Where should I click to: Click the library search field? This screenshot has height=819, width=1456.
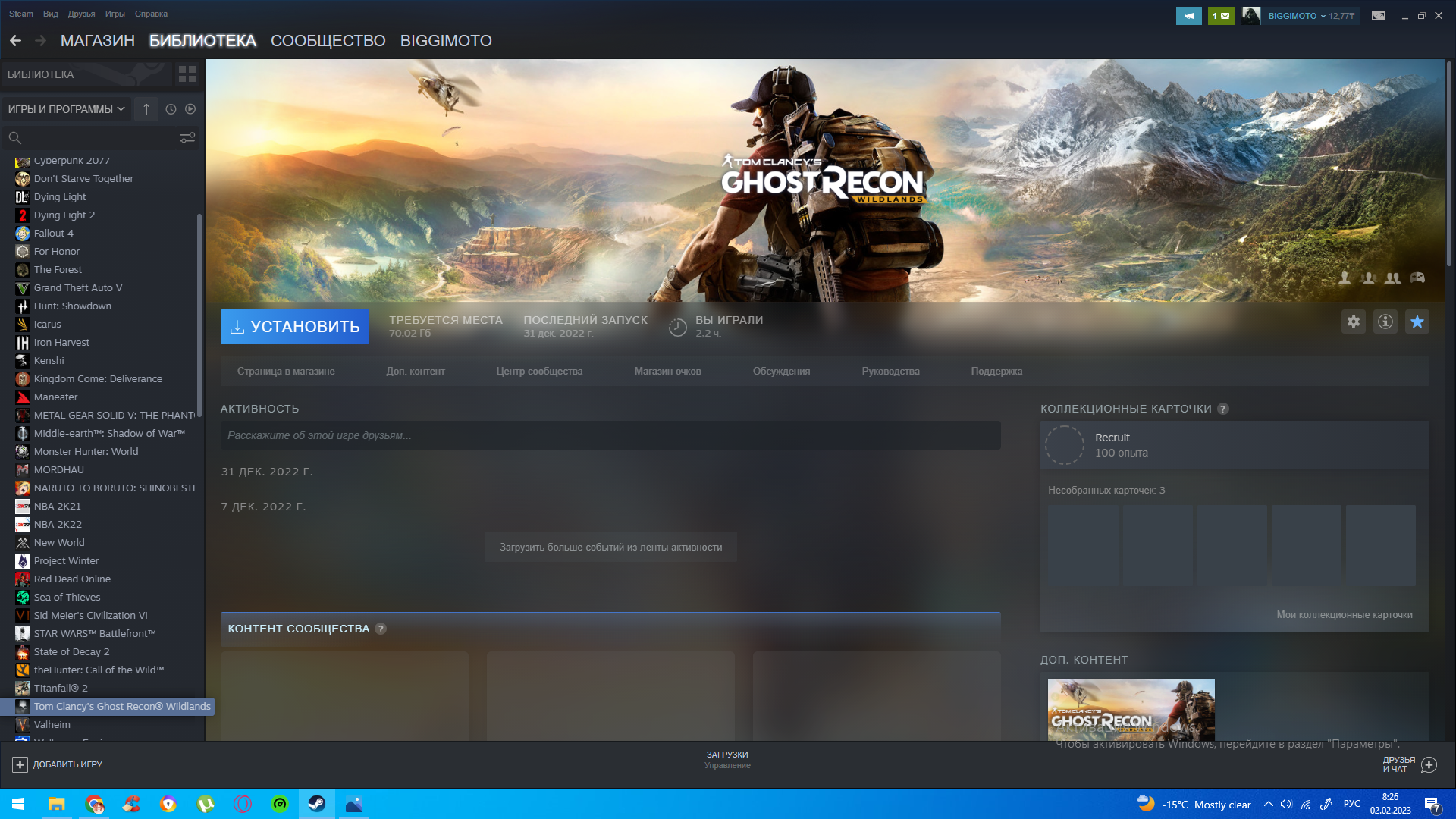coord(99,138)
